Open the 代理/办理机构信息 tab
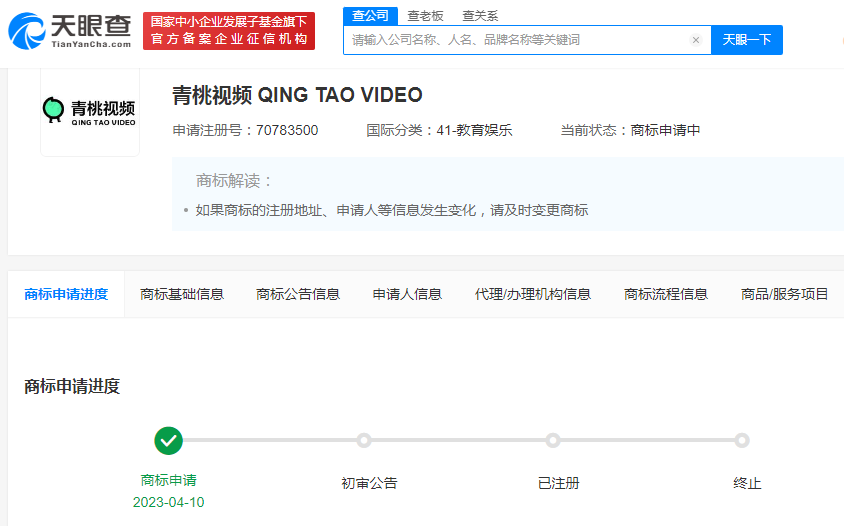 (x=533, y=294)
